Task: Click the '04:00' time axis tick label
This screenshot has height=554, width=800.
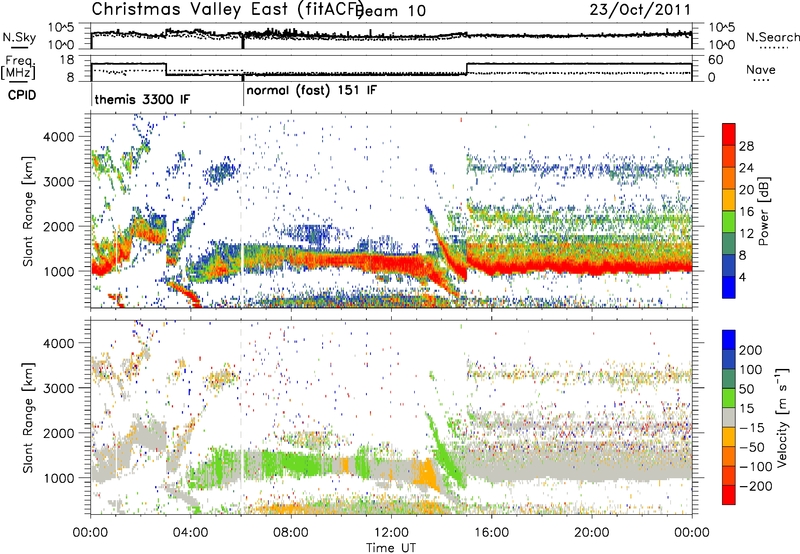Action: tap(190, 533)
